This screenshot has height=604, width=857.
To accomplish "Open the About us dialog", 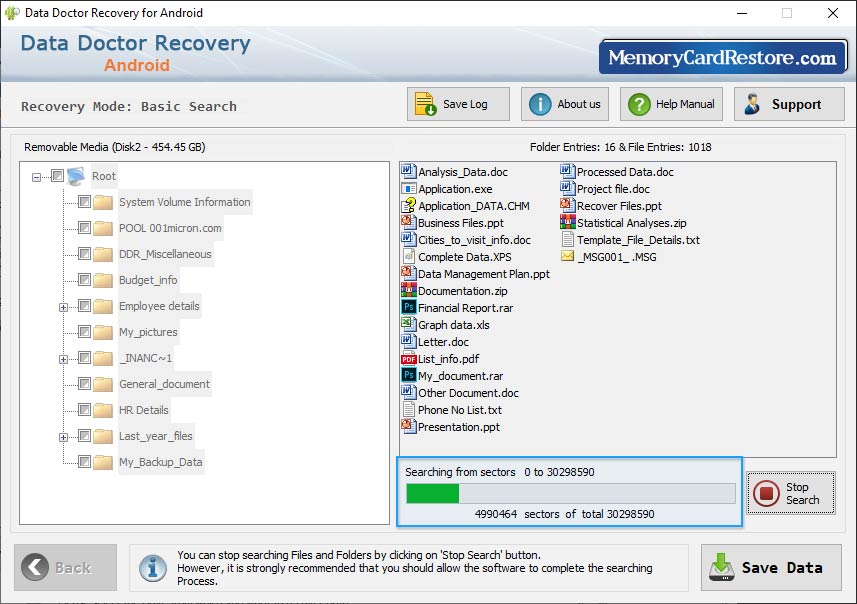I will tap(565, 104).
